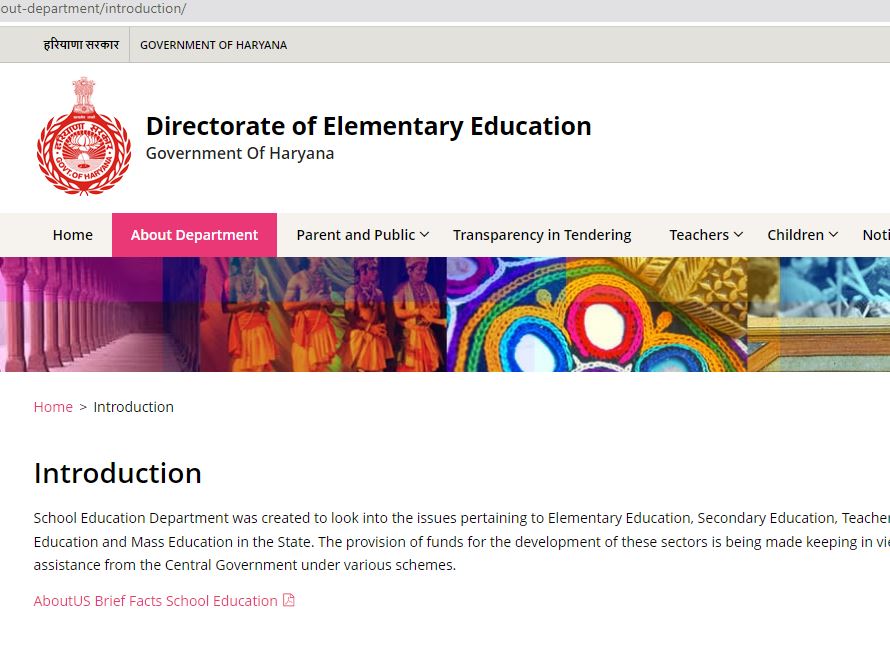Open the Parent and Public menu
The height and width of the screenshot is (663, 890).
click(x=363, y=235)
